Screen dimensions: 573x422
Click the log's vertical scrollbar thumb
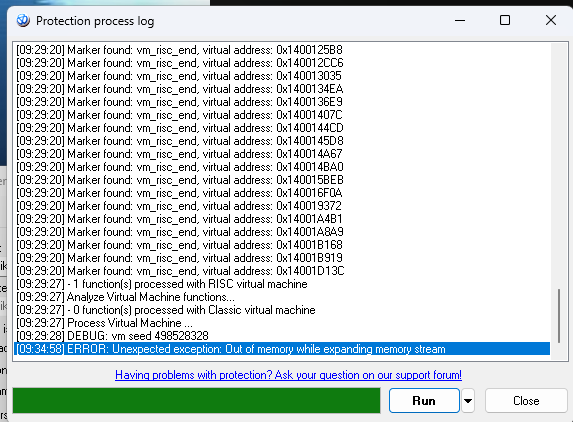pos(559,316)
